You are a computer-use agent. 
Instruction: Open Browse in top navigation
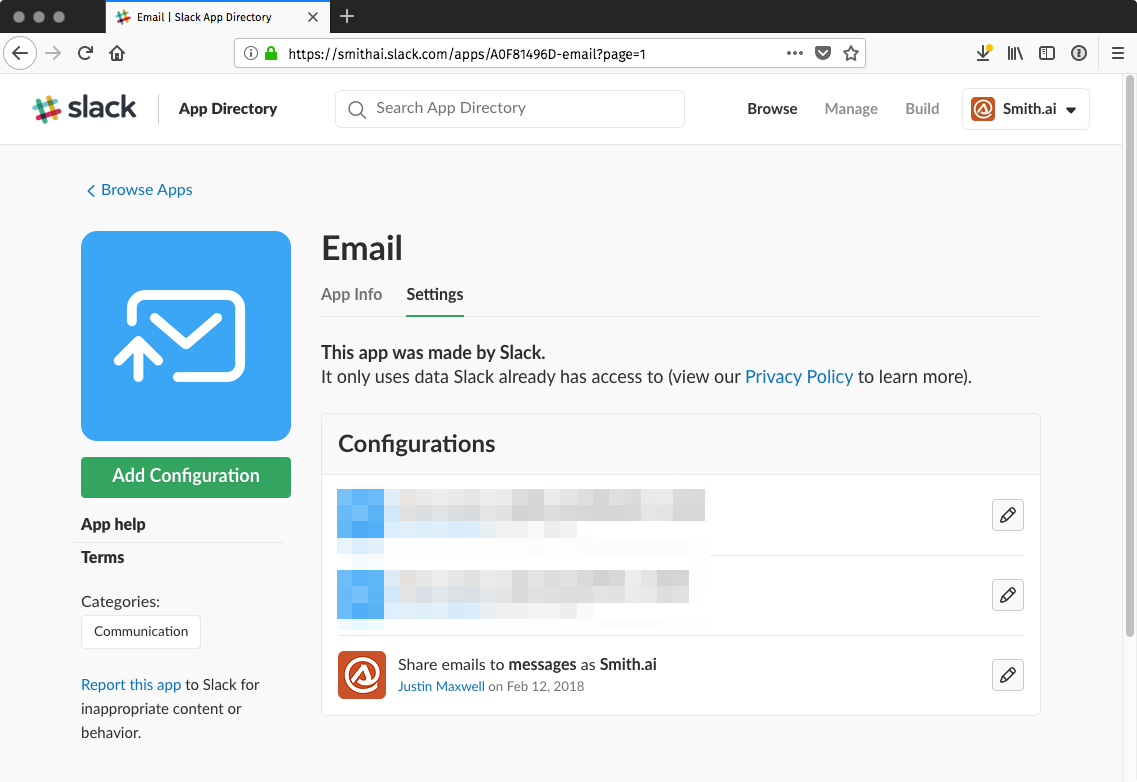(x=772, y=109)
